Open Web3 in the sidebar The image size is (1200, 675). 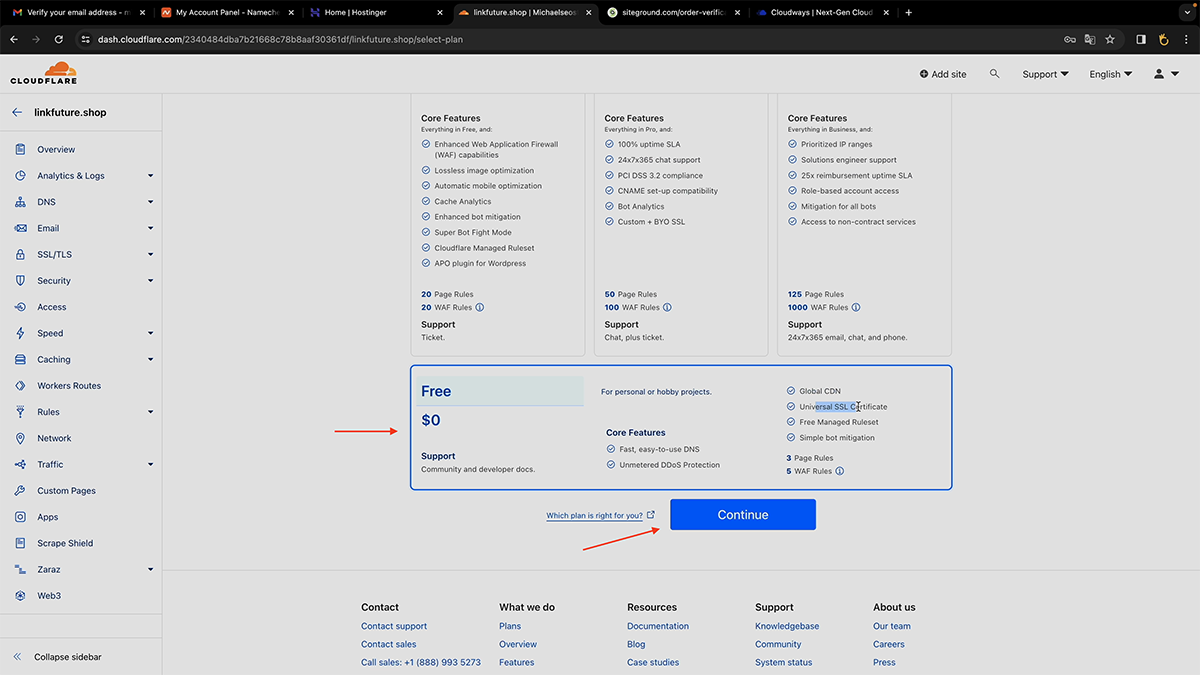click(49, 596)
